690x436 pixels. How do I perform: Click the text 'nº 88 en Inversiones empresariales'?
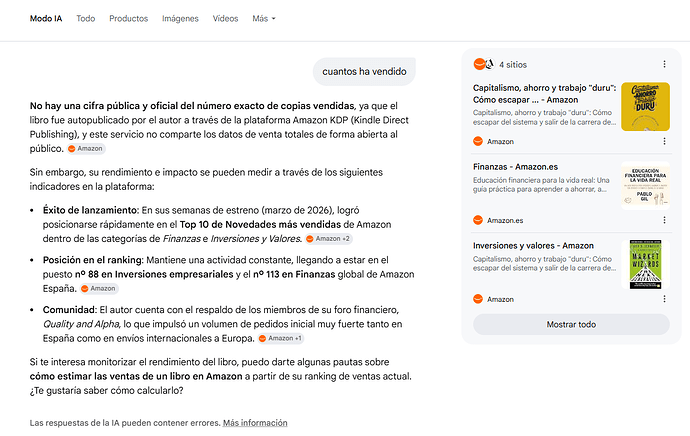tap(154, 274)
